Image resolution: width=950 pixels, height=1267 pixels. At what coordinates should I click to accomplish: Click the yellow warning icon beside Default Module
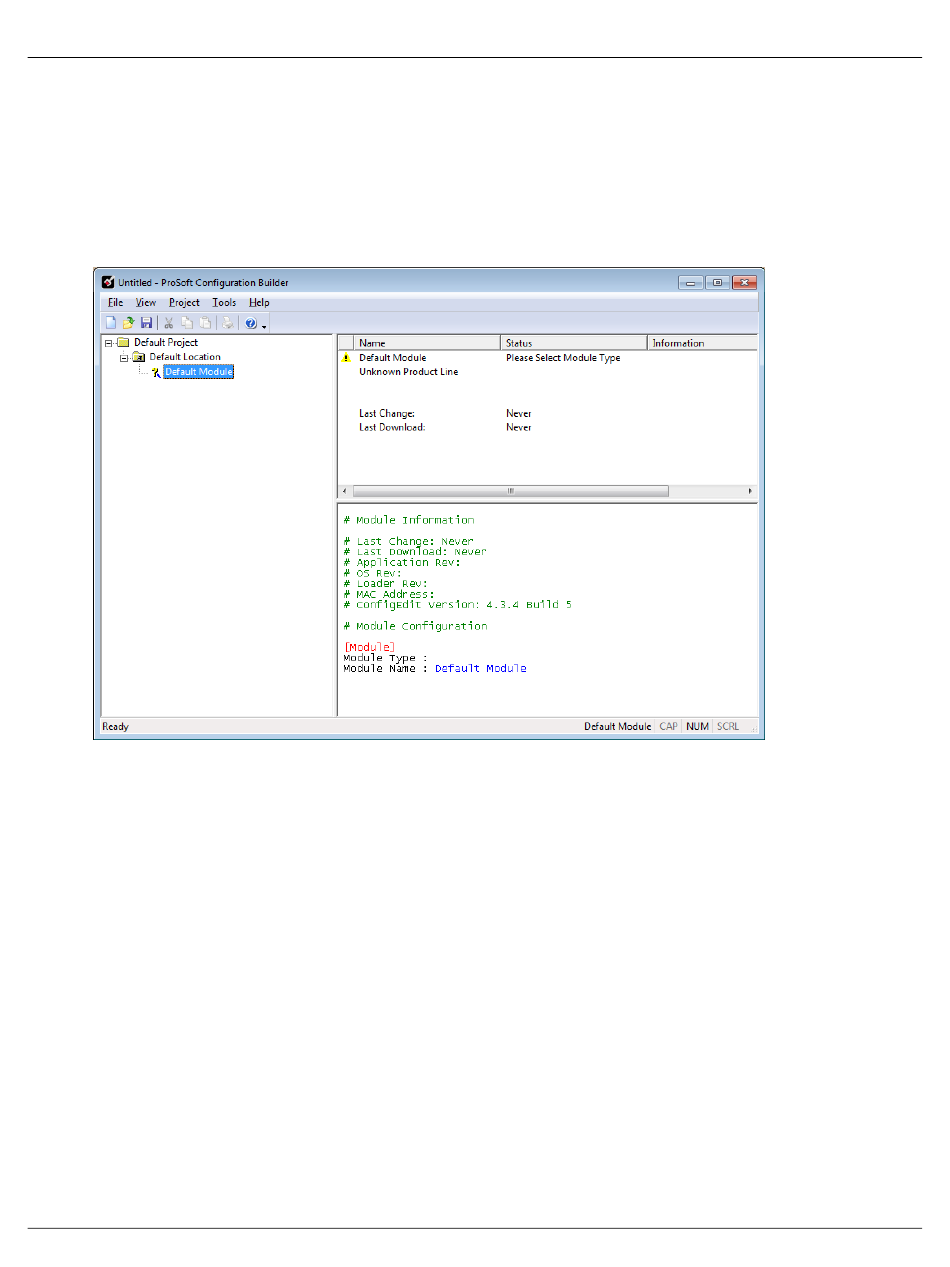[x=347, y=357]
